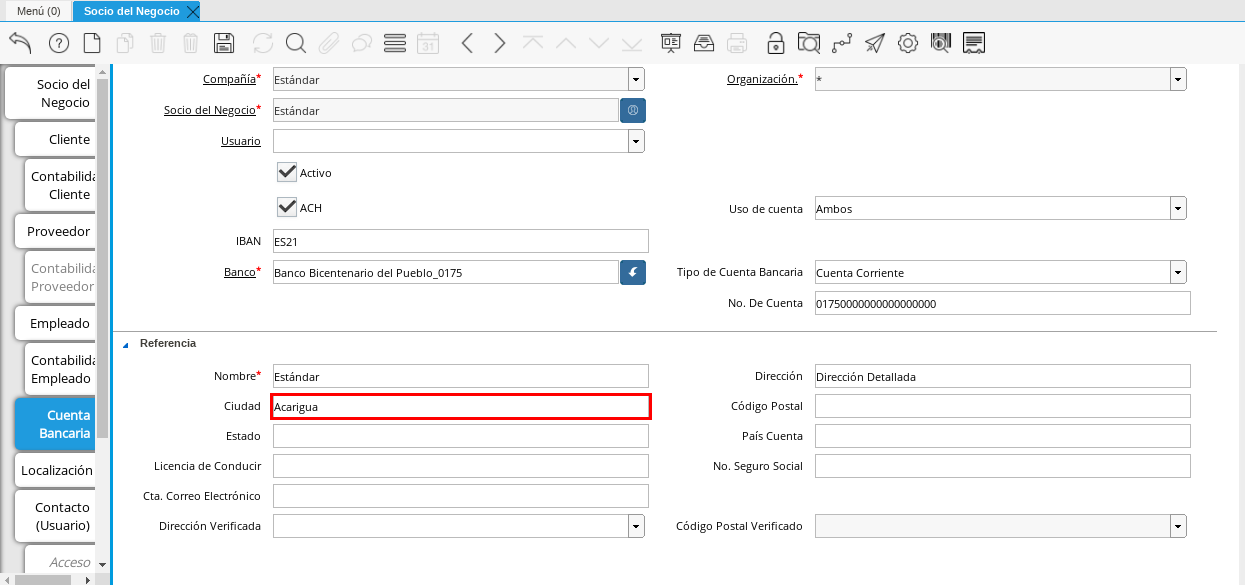This screenshot has height=585, width=1245.
Task: Toggle the ACH checkbox
Action: point(288,207)
